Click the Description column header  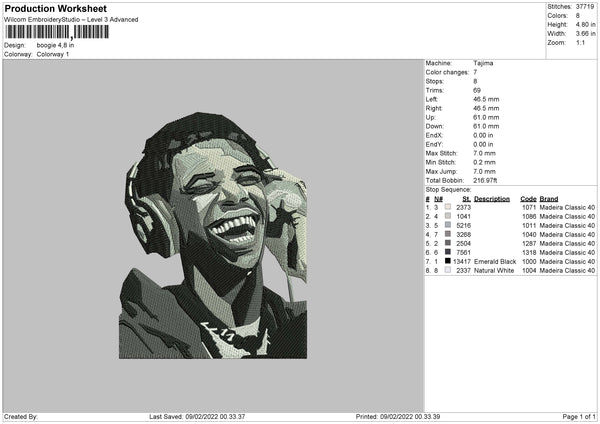tap(492, 199)
